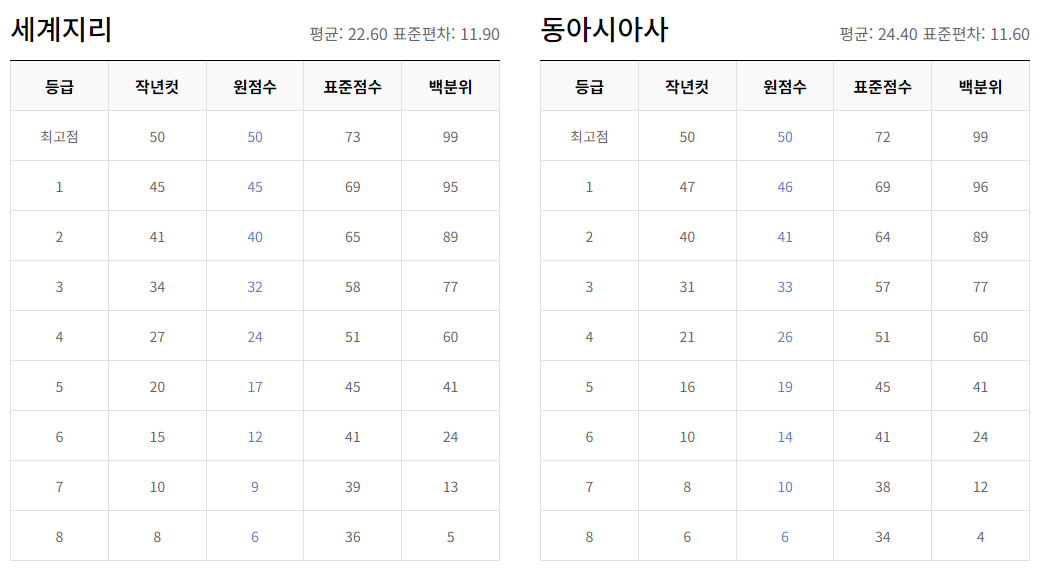Open blue 원점수 19 in 동아시아사 grade 5
1042x571 pixels.
pyautogui.click(x=785, y=387)
